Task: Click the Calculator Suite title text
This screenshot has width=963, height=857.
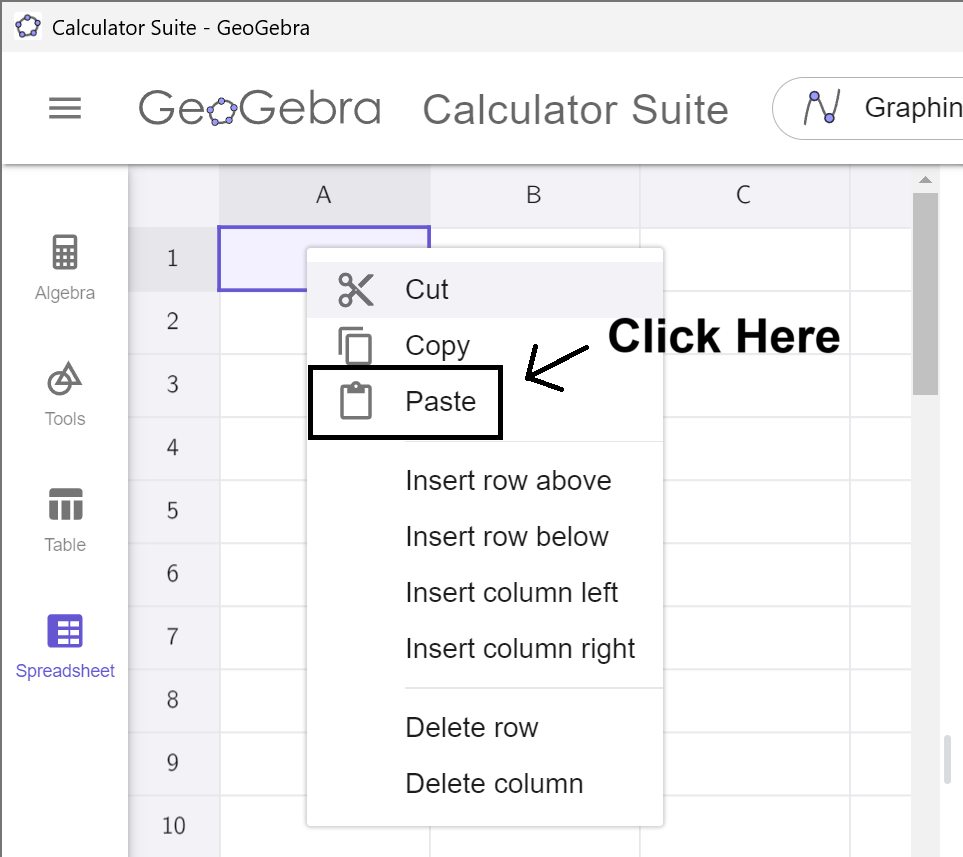Action: pyautogui.click(x=575, y=109)
